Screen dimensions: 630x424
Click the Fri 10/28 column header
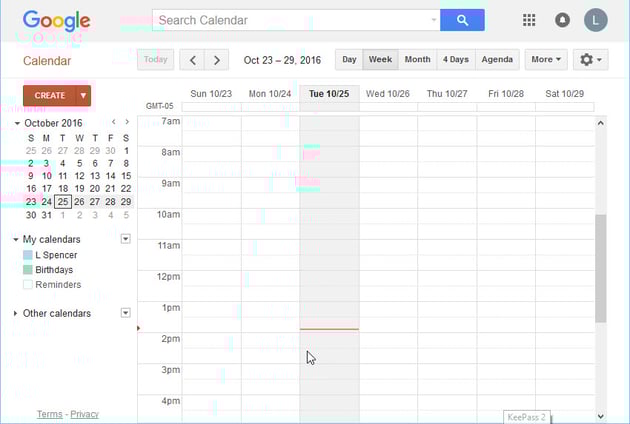506,94
